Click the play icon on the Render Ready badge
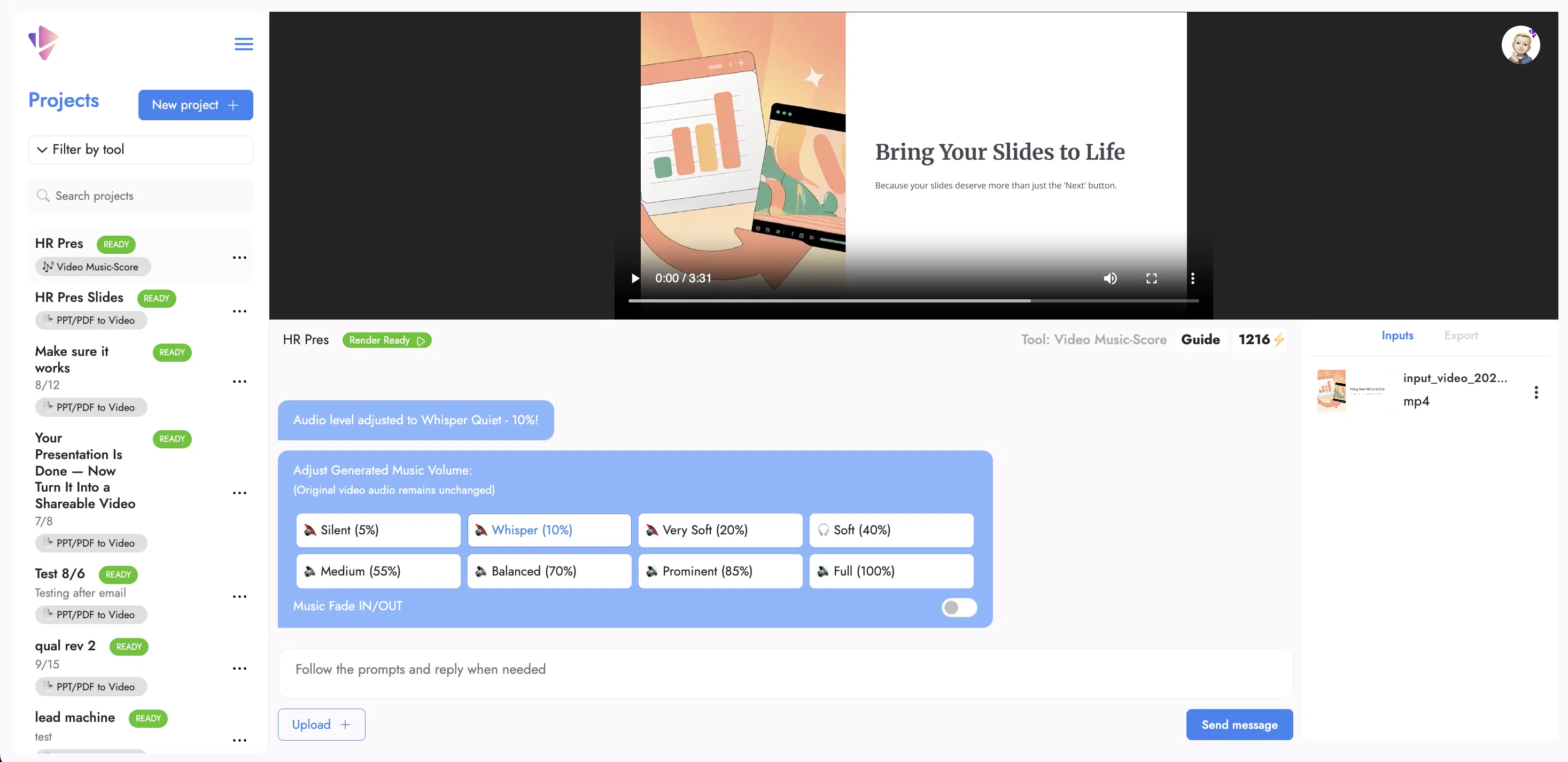The image size is (1568, 762). (421, 341)
